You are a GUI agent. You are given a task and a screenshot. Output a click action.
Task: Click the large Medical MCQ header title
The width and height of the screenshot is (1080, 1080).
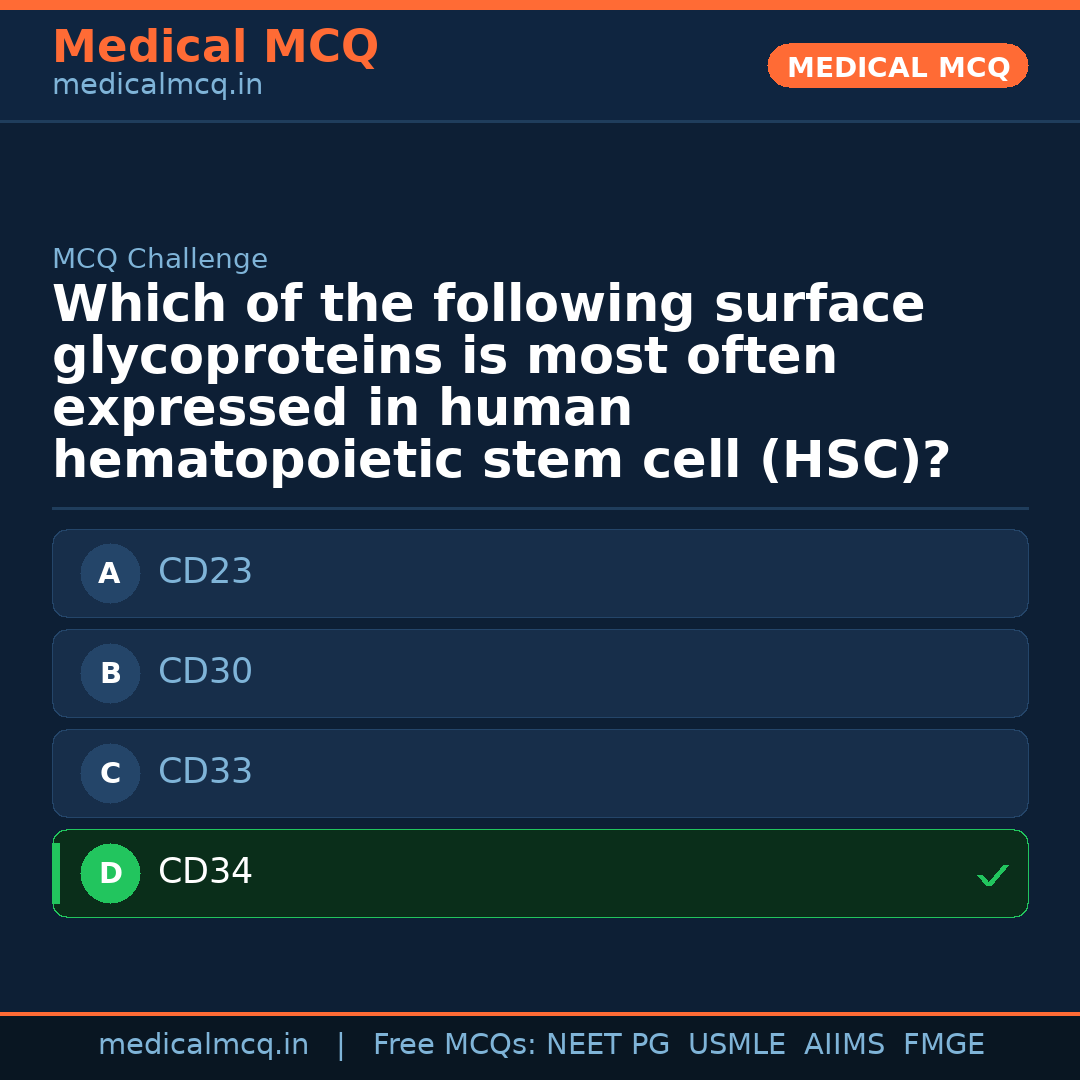point(215,47)
